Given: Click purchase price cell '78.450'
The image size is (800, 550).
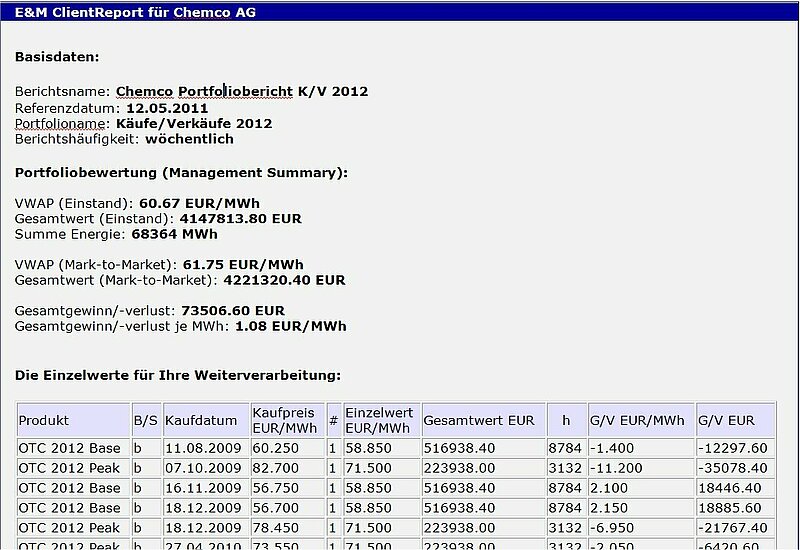Looking at the screenshot, I should [288, 528].
